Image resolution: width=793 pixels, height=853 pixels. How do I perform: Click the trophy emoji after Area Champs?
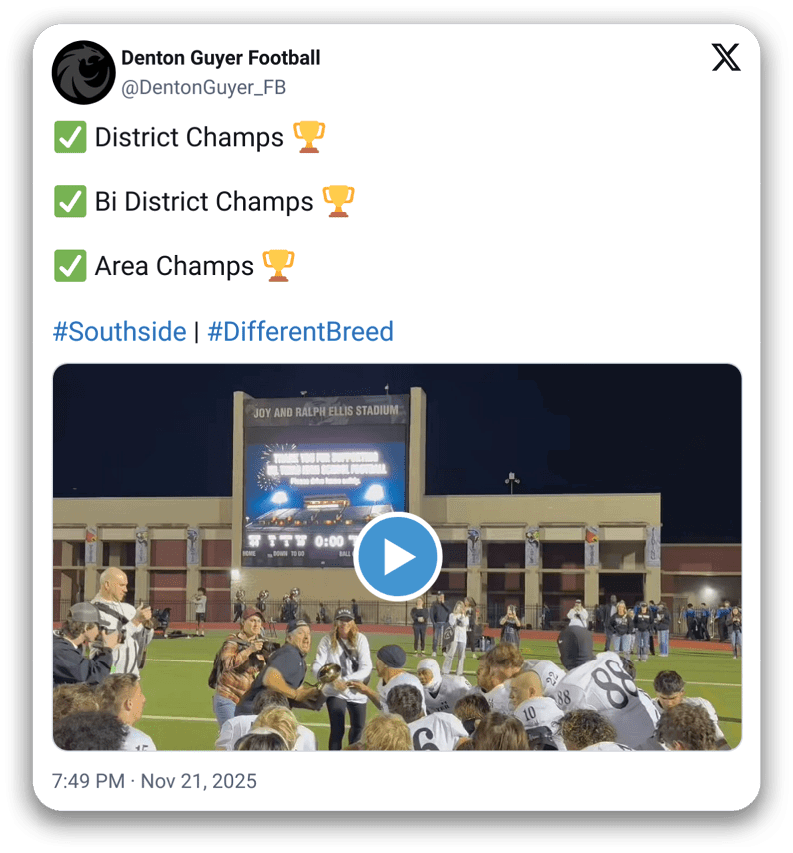coord(278,265)
